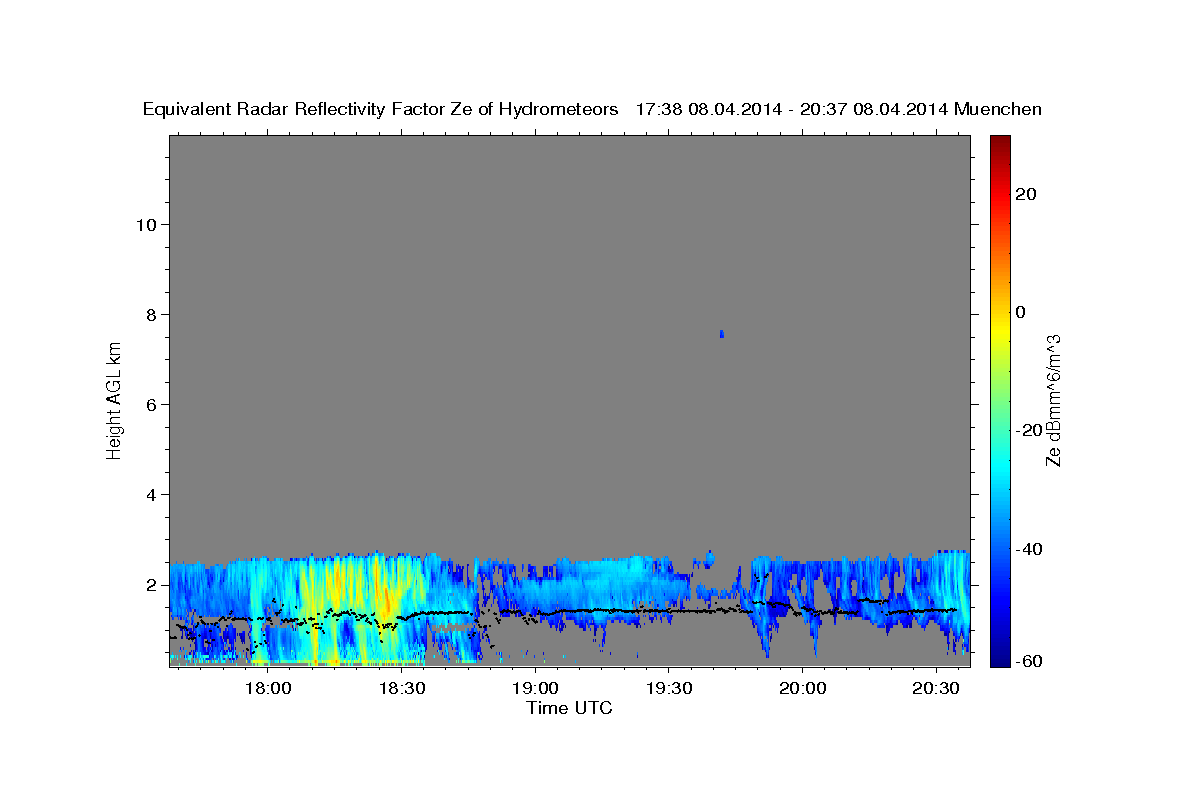The width and height of the screenshot is (1200, 800).
Task: Click the colorbar value '-40'
Action: pyautogui.click(x=1028, y=549)
